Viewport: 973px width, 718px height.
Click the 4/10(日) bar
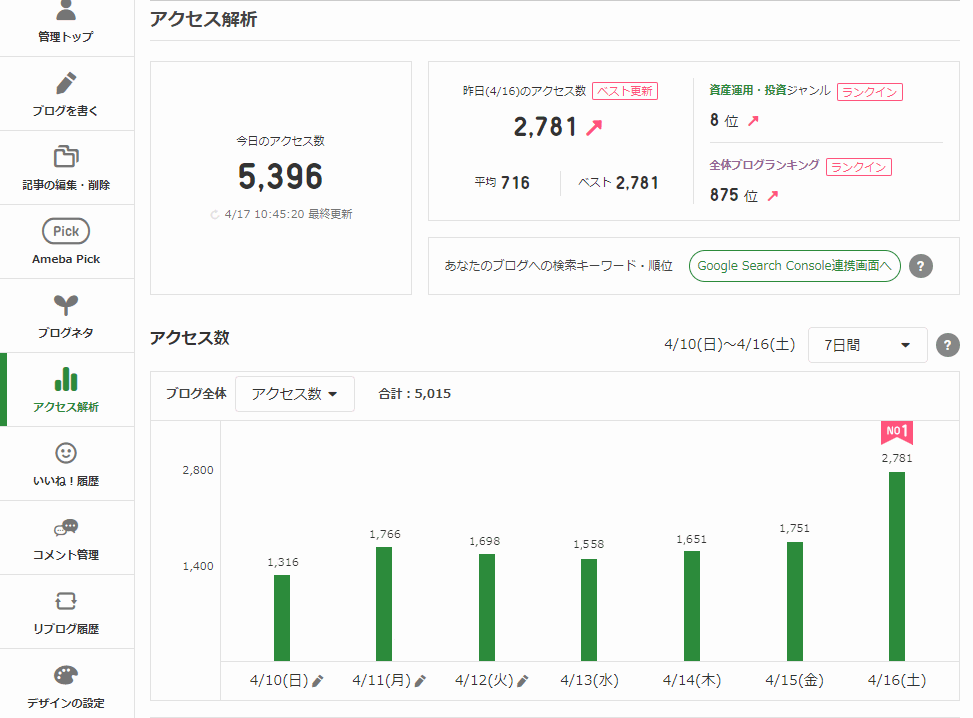pos(282,618)
